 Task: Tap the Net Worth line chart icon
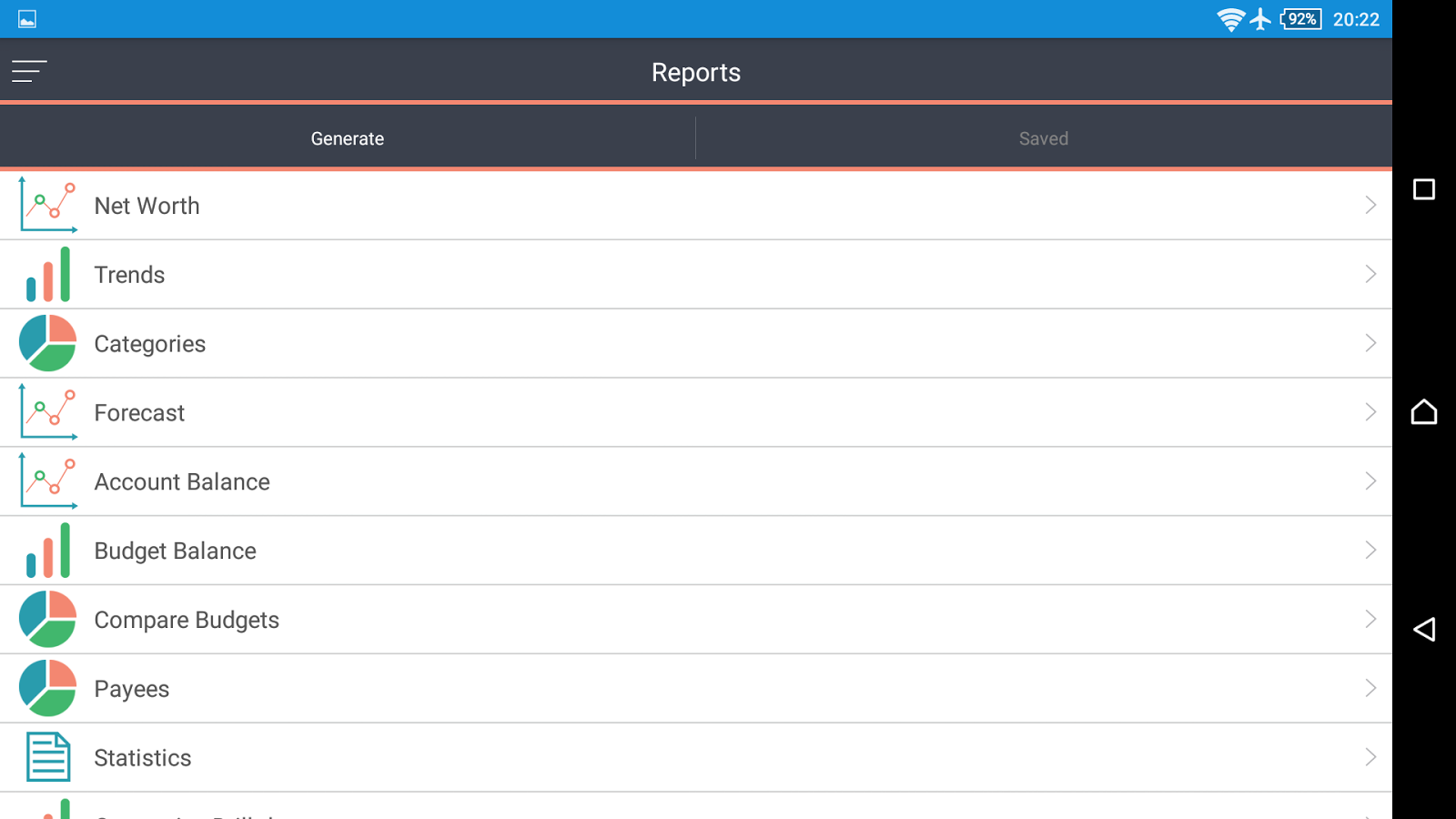[x=48, y=206]
